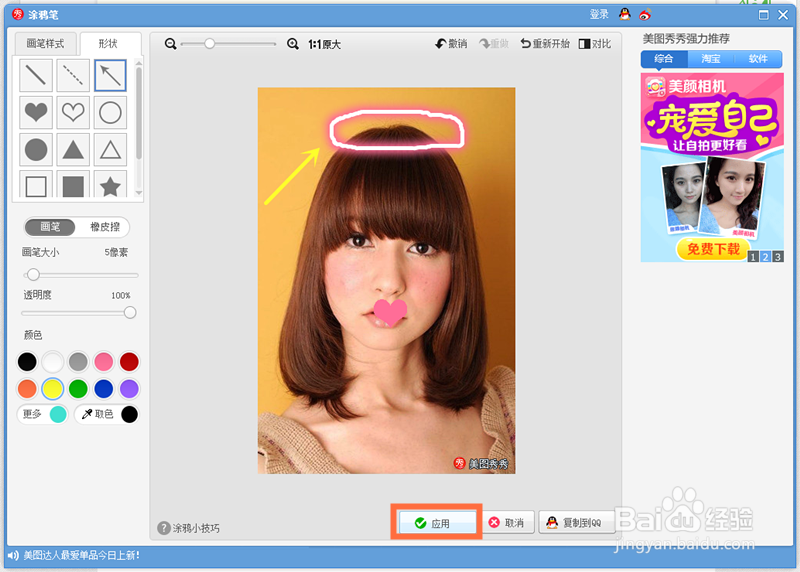Click the Weibo icon in title bar

point(645,15)
